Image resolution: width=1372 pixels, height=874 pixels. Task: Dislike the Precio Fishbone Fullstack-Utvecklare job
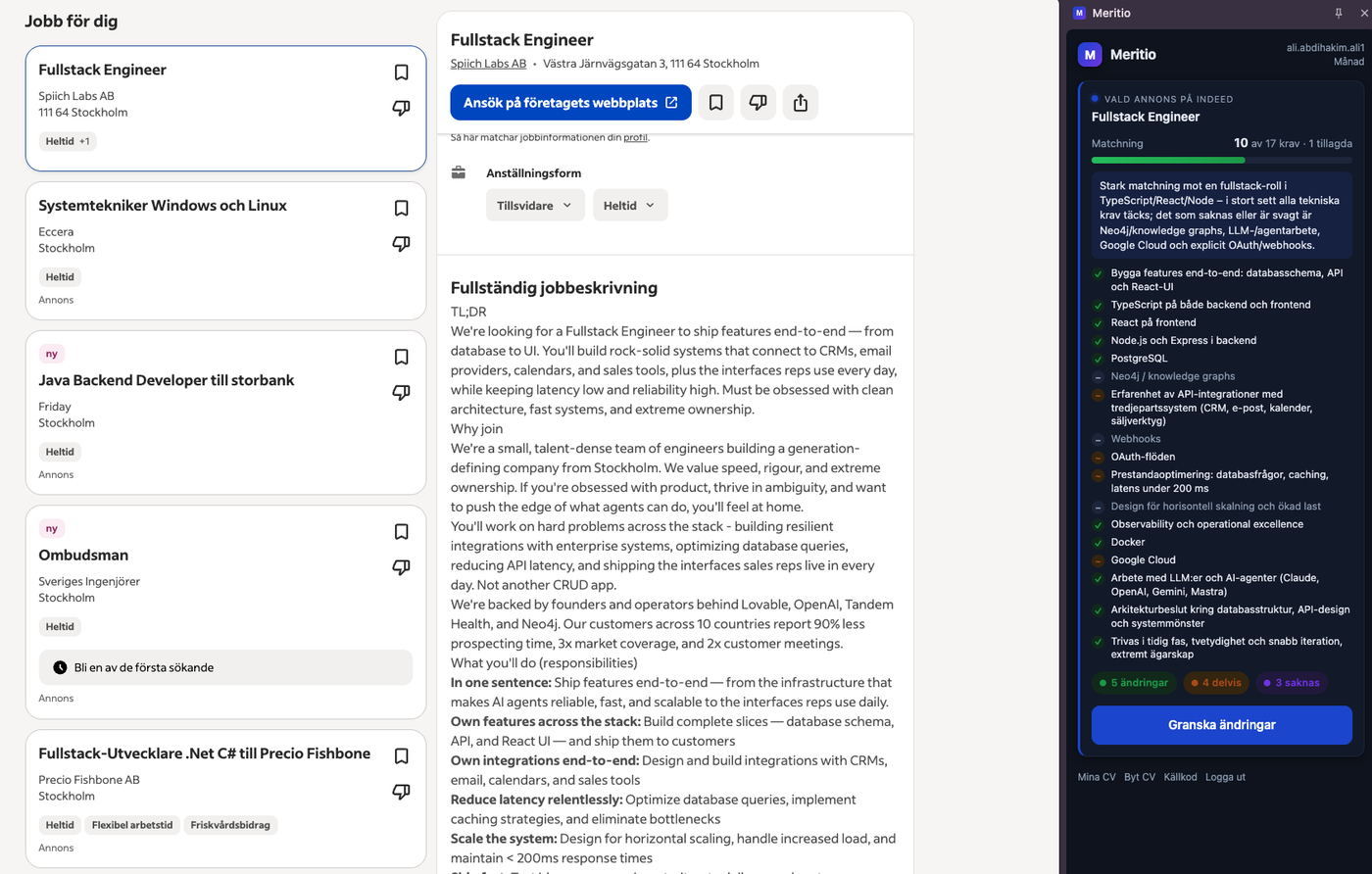401,791
